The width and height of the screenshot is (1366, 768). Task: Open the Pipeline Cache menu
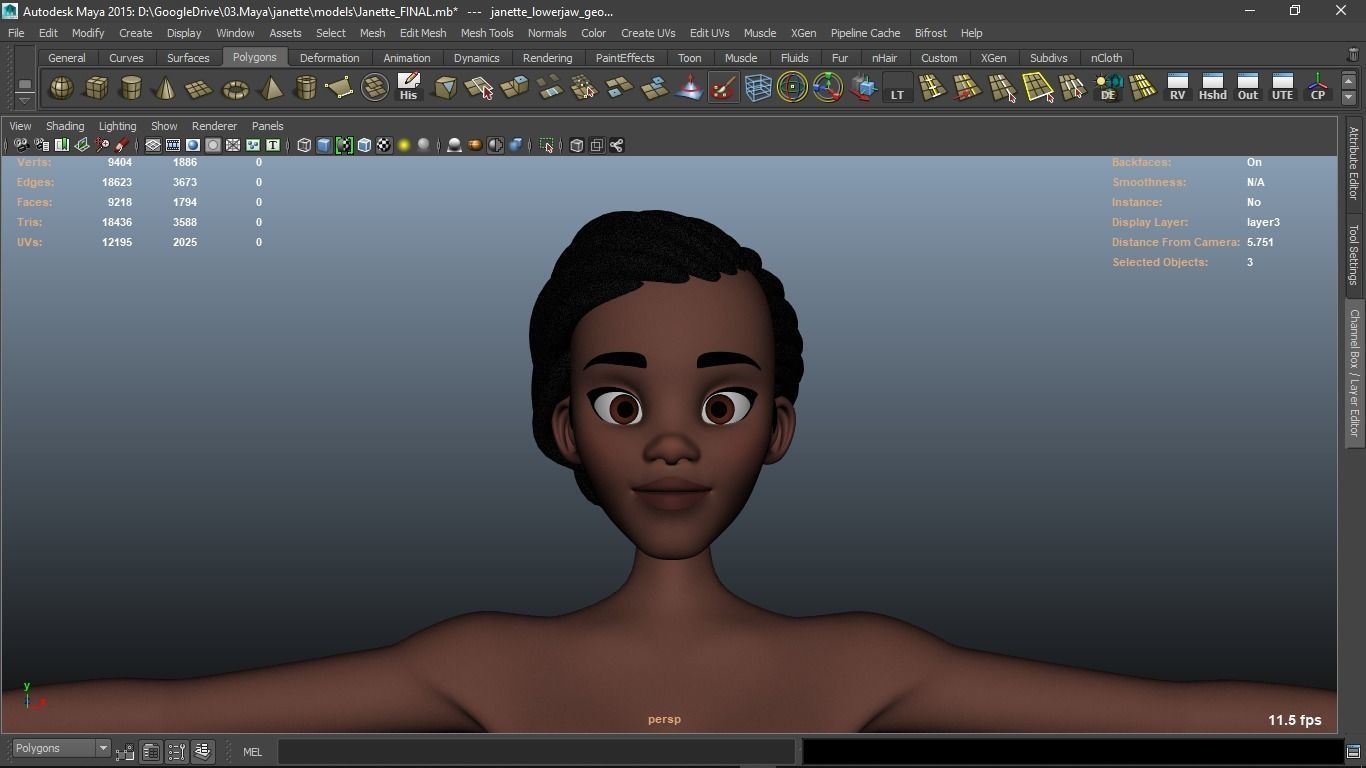[x=865, y=33]
